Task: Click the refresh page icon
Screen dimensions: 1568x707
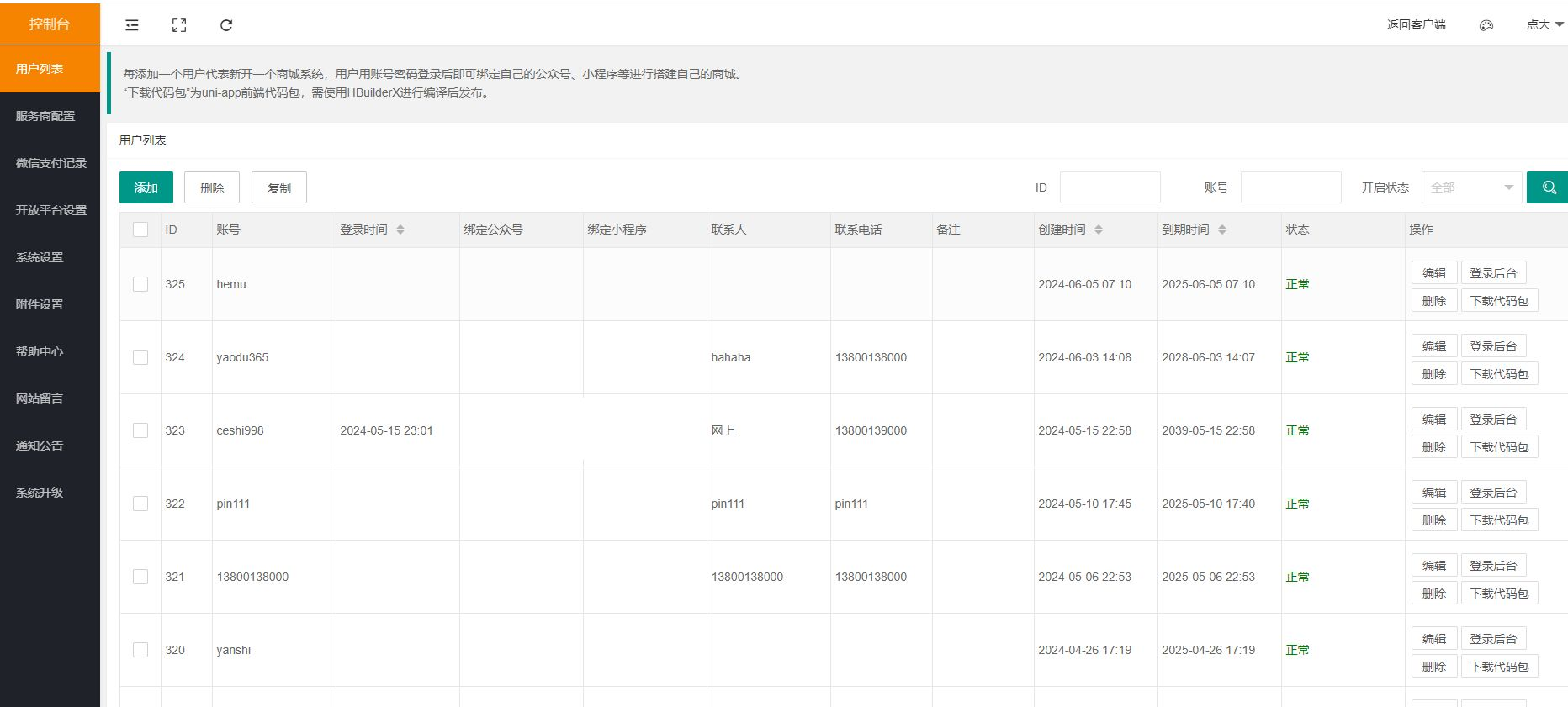Action: [226, 25]
